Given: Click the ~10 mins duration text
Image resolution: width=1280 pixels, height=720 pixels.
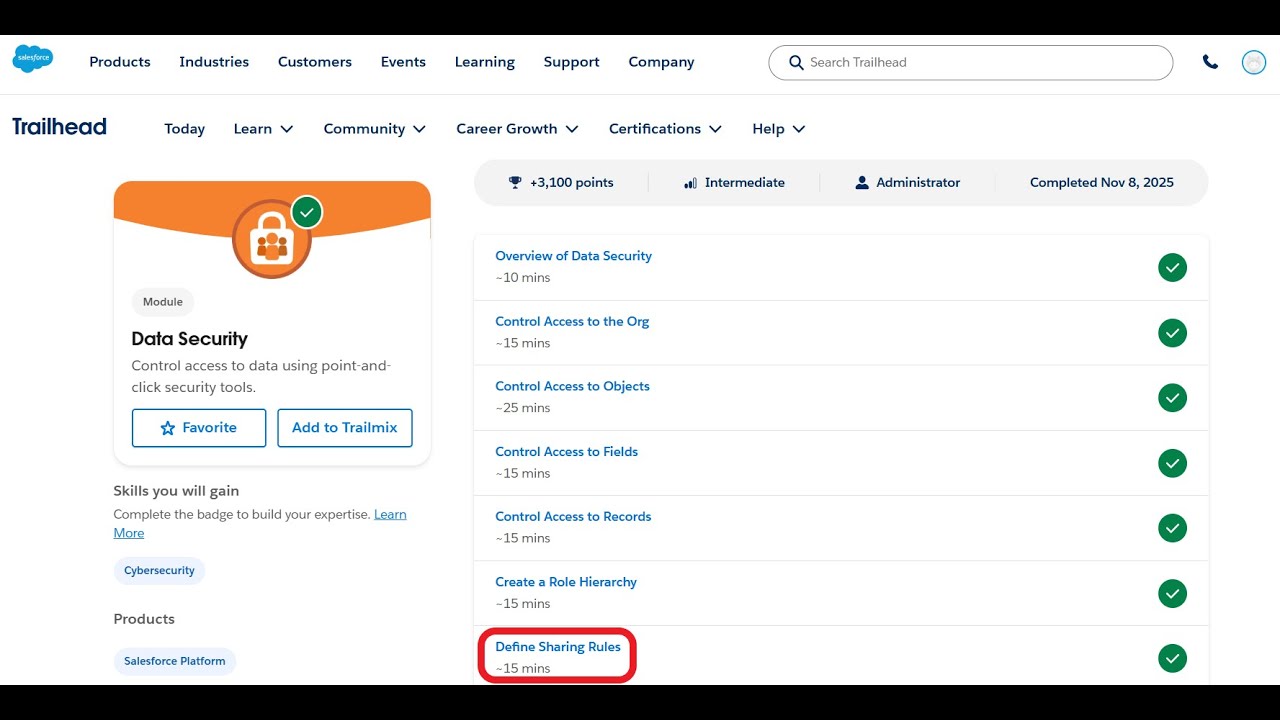Looking at the screenshot, I should point(523,278).
